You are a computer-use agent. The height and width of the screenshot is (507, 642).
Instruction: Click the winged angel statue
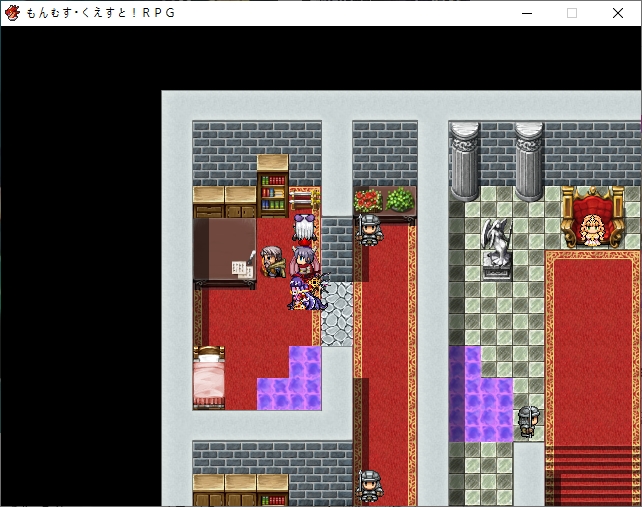tap(497, 248)
